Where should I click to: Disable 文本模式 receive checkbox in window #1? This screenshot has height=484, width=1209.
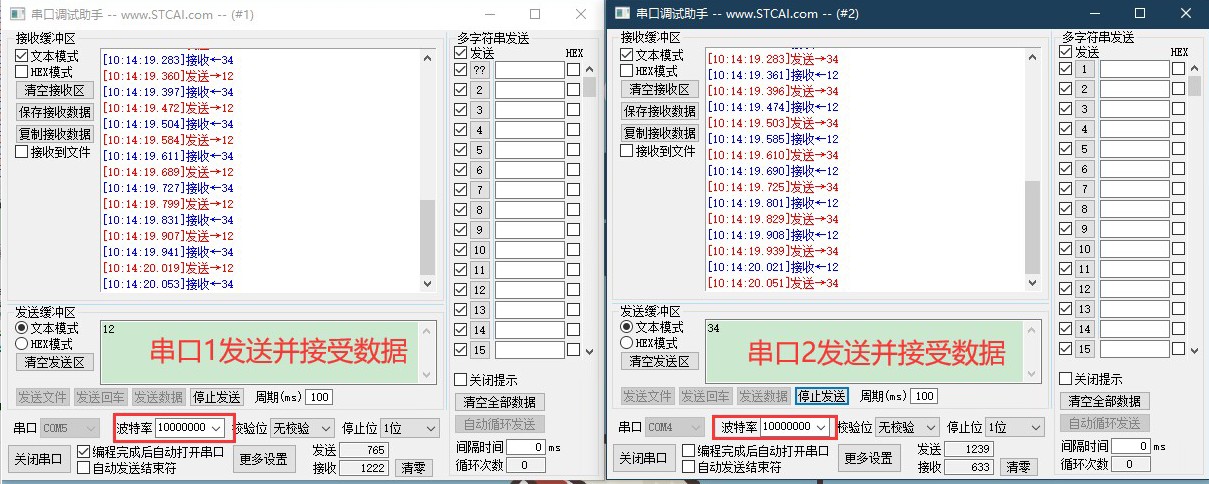(x=22, y=57)
